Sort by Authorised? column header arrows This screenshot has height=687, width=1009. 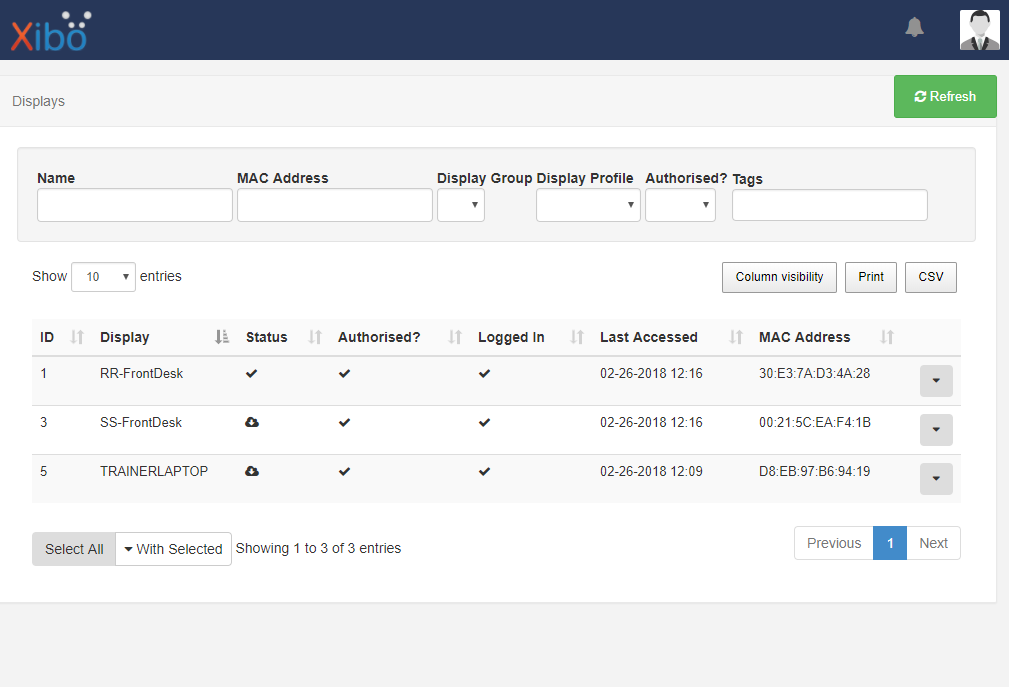pos(455,337)
